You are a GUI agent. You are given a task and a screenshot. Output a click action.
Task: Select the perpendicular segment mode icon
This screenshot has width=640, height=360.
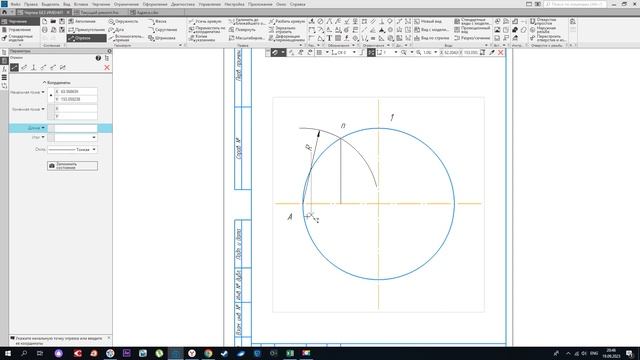click(33, 67)
